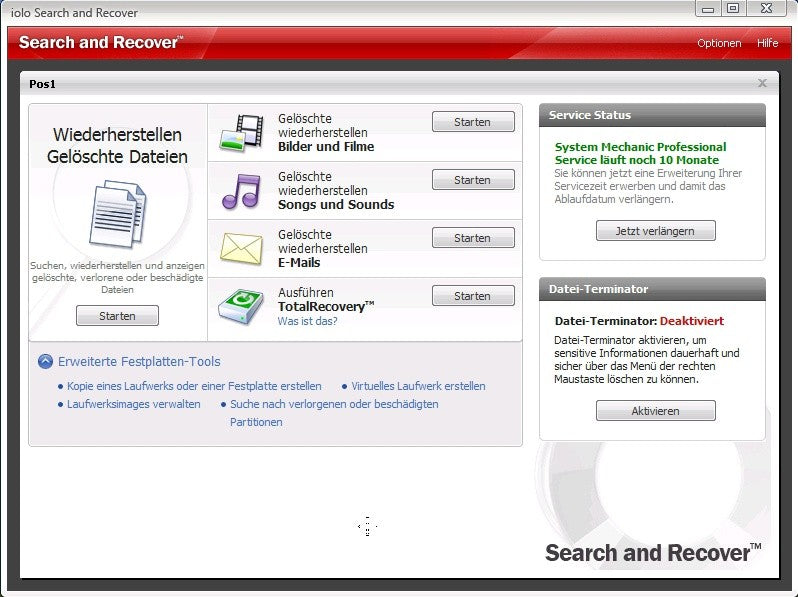The image size is (798, 597).
Task: Start recovery of deleted E-Mails
Action: tap(473, 238)
